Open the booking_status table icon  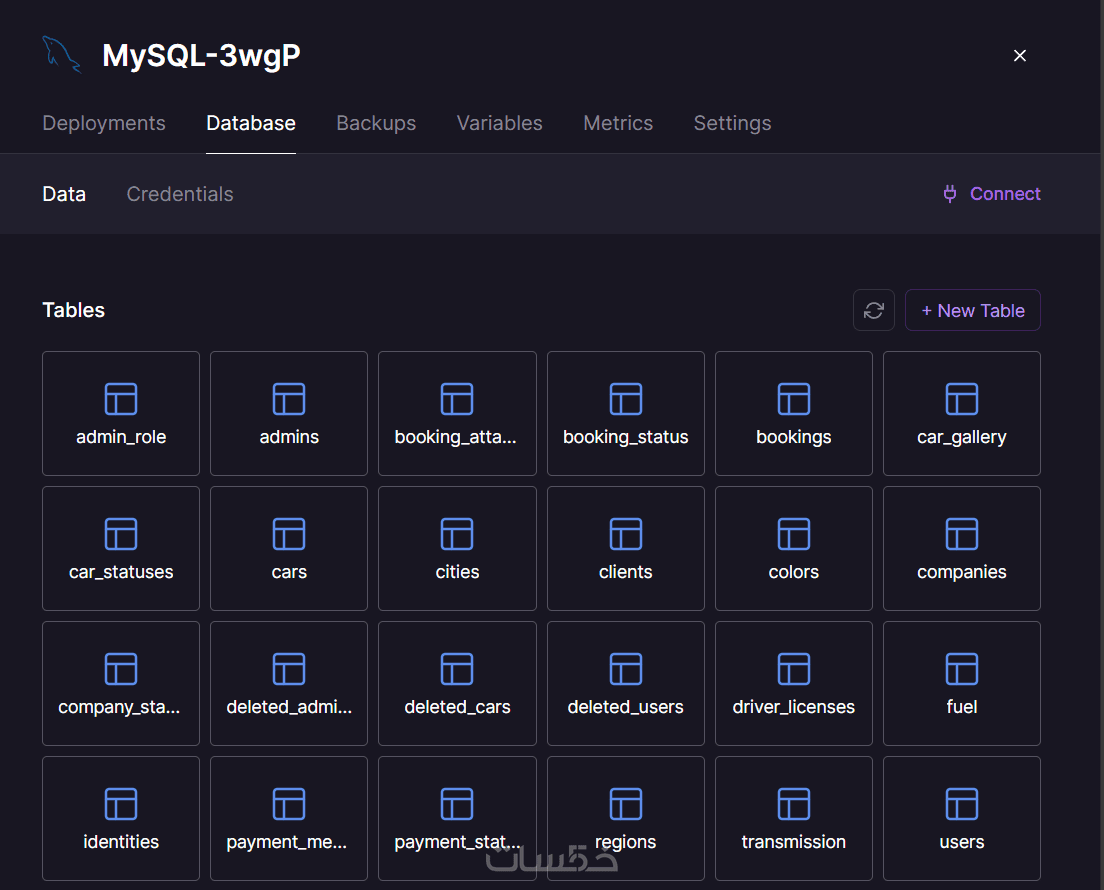[x=625, y=399]
